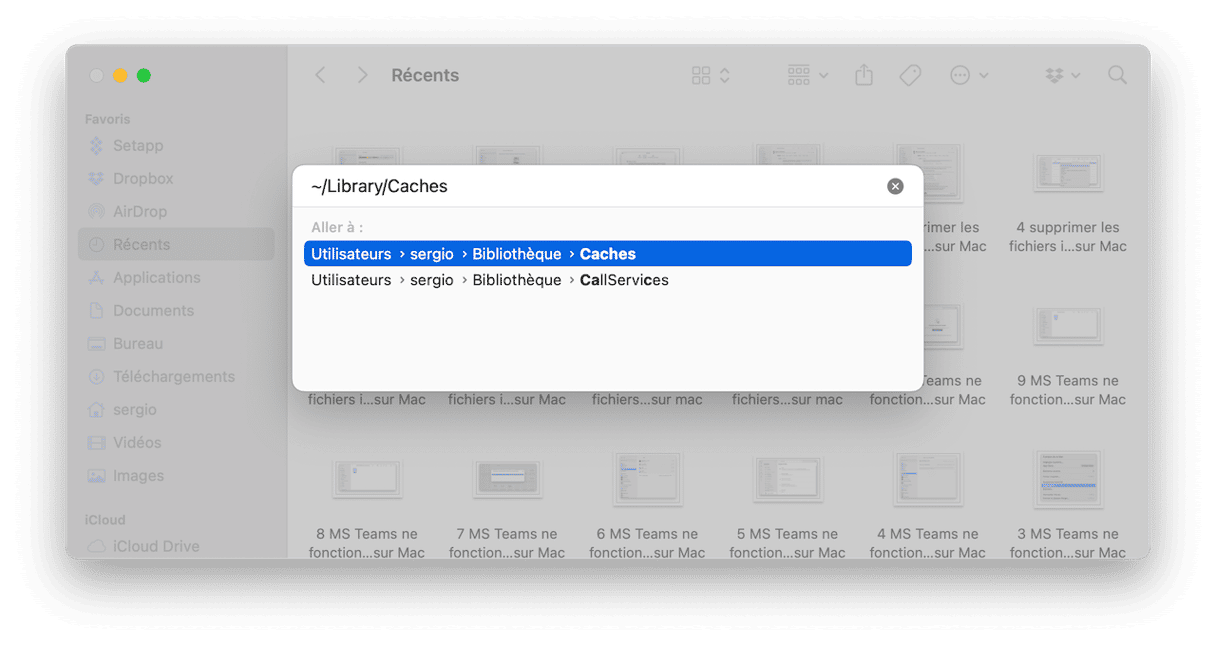The image size is (1216, 646).
Task: Choose the CallServices path suggestion
Action: (x=608, y=280)
